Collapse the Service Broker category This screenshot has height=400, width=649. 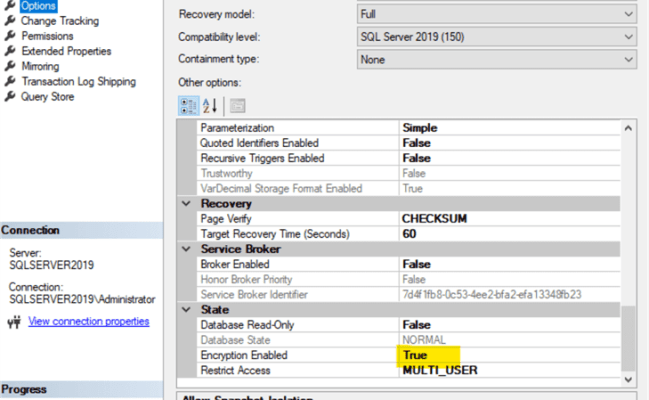point(186,249)
